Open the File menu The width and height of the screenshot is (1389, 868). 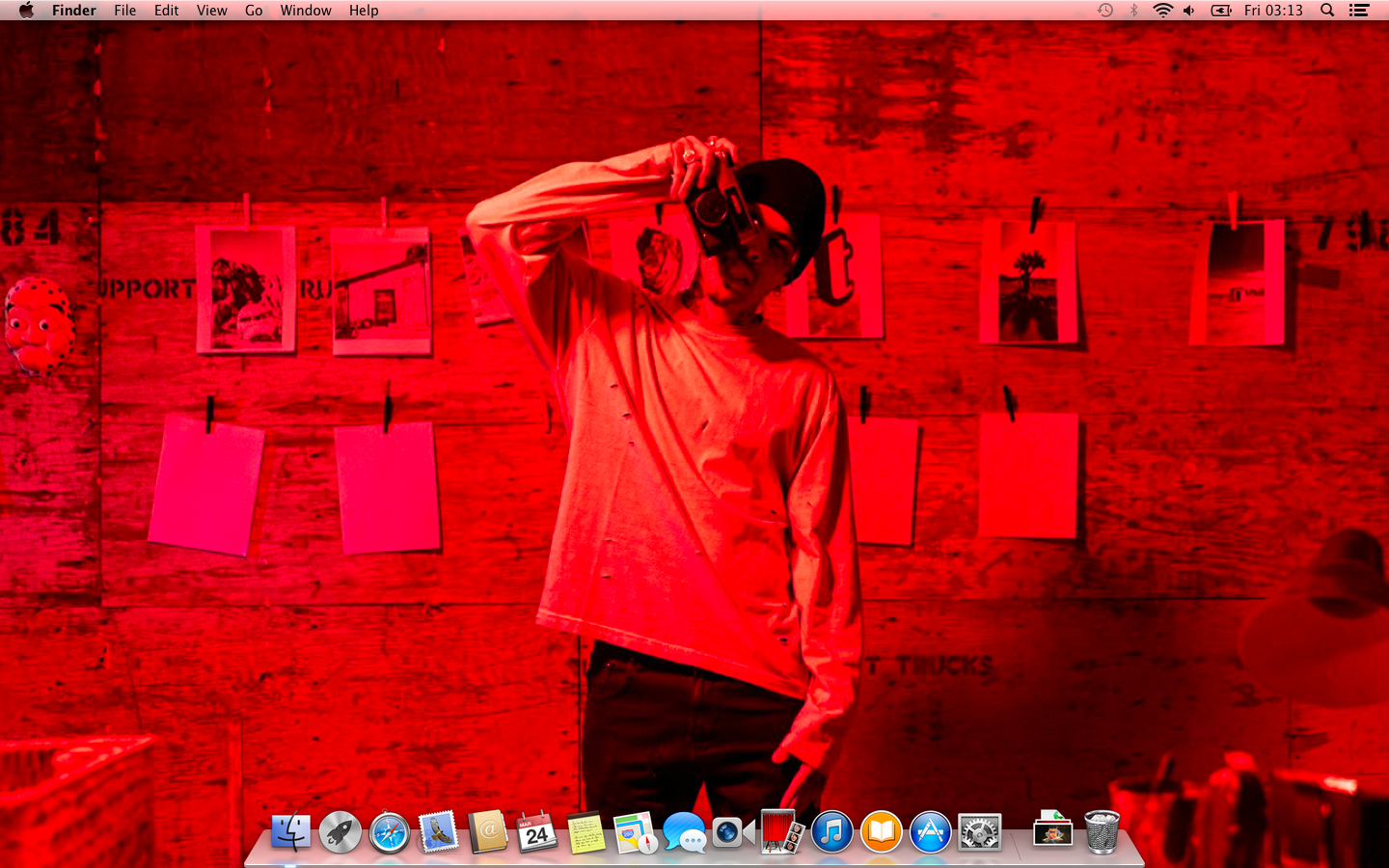pyautogui.click(x=125, y=11)
